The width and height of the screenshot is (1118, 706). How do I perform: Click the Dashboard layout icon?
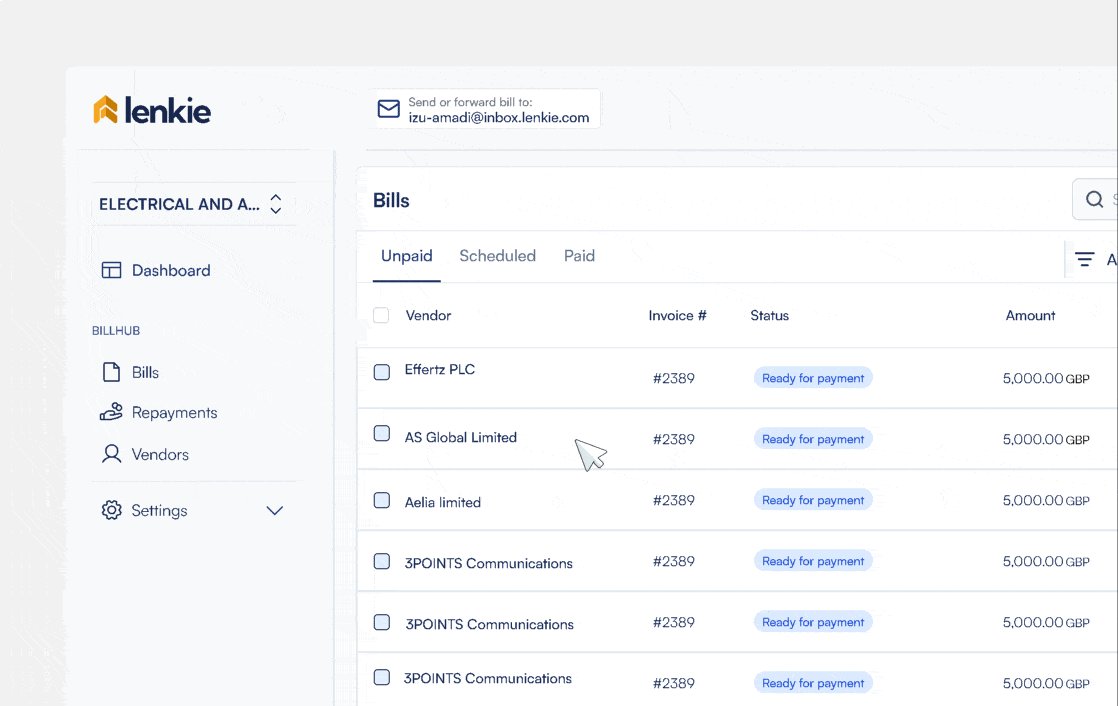point(111,270)
